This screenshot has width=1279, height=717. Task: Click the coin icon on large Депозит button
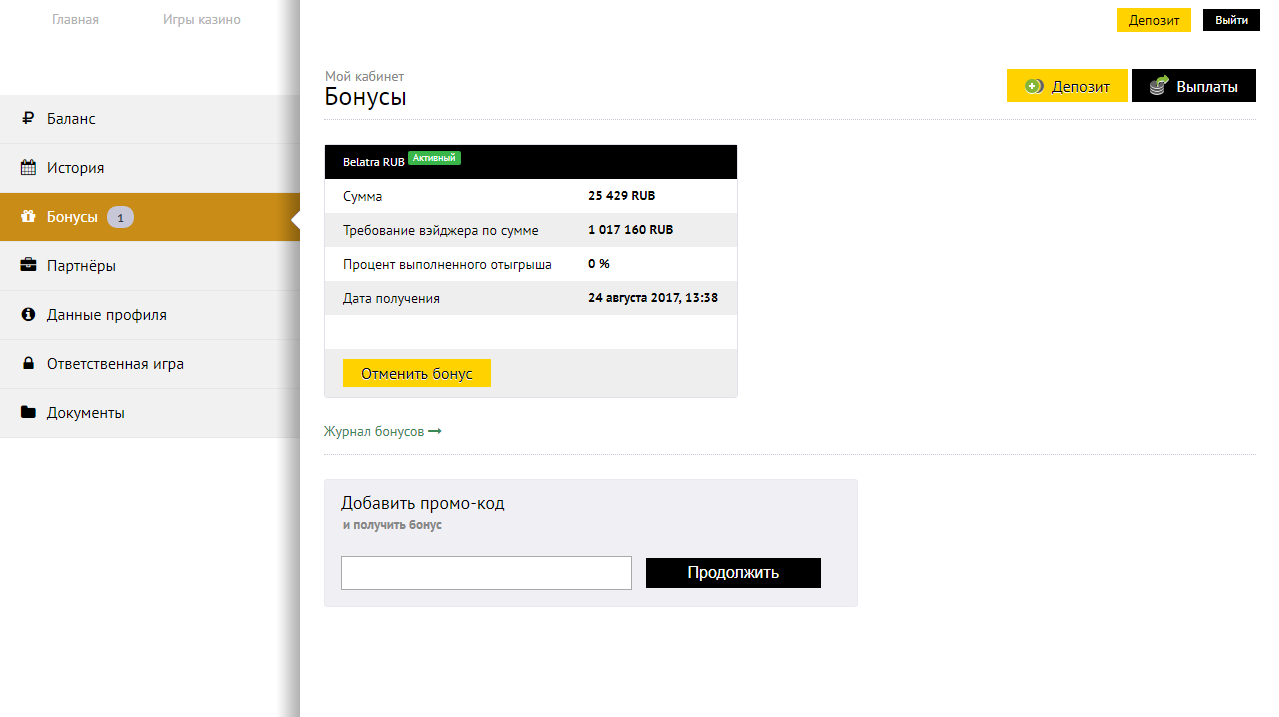(x=1035, y=86)
